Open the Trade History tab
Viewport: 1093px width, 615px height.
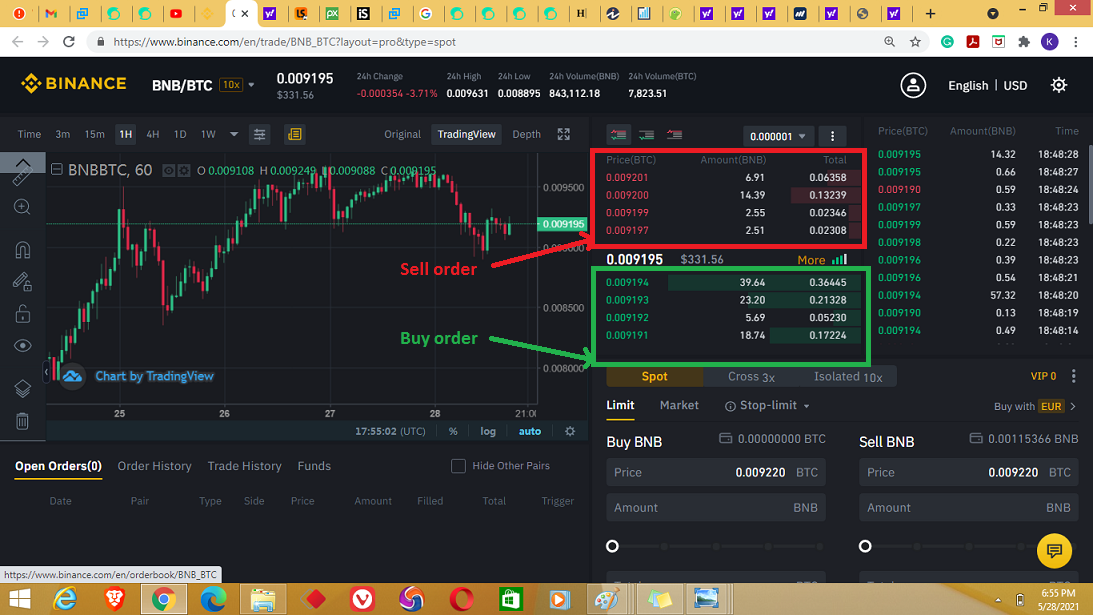[245, 466]
